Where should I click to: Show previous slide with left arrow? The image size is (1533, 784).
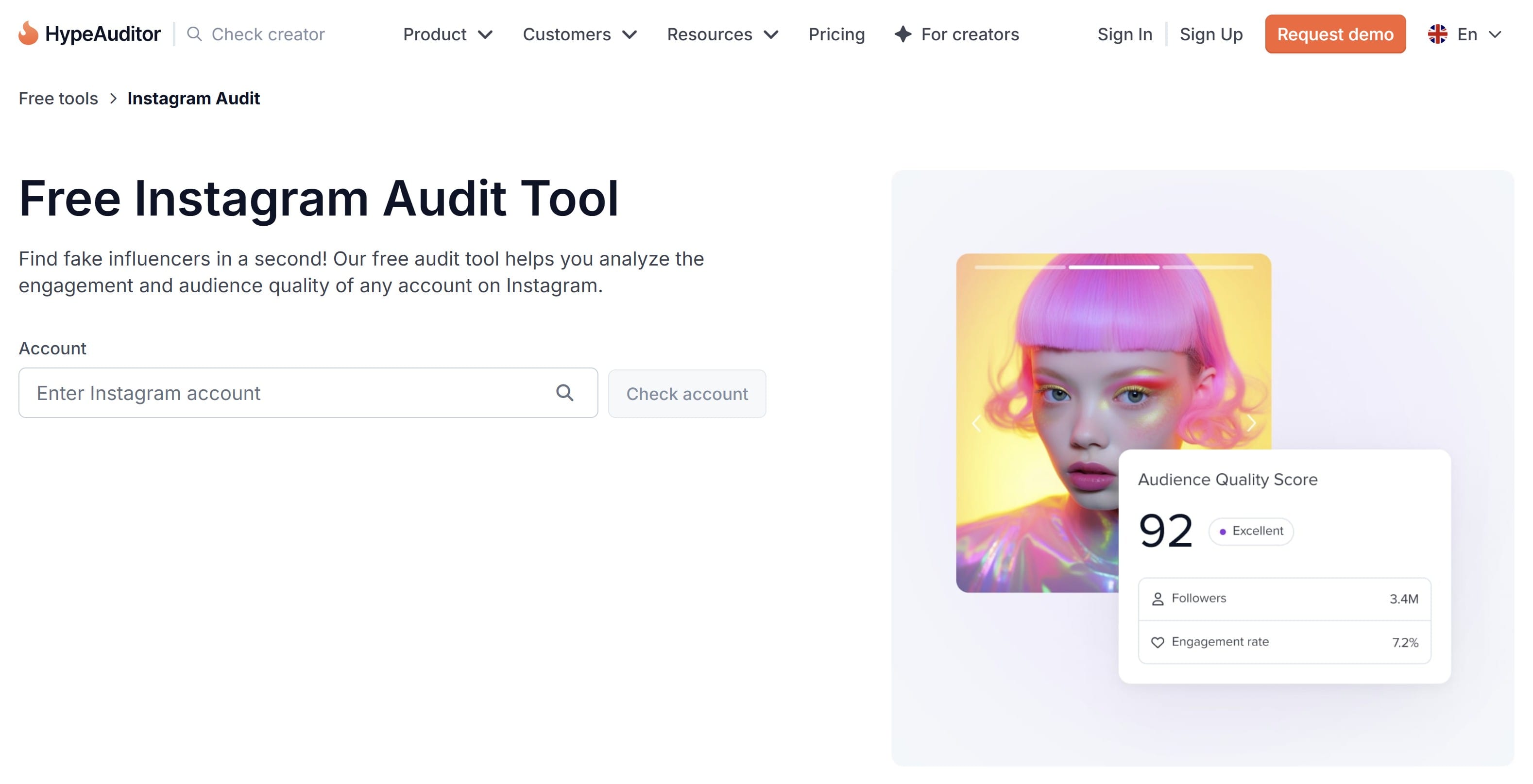click(976, 423)
